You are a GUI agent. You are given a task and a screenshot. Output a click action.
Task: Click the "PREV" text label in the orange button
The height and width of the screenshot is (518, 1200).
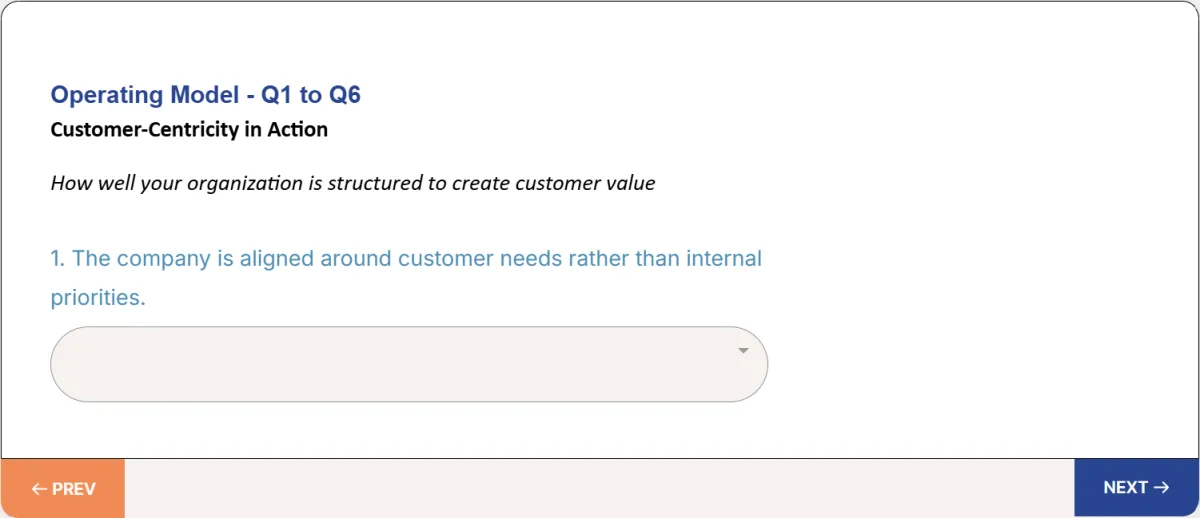tap(74, 489)
